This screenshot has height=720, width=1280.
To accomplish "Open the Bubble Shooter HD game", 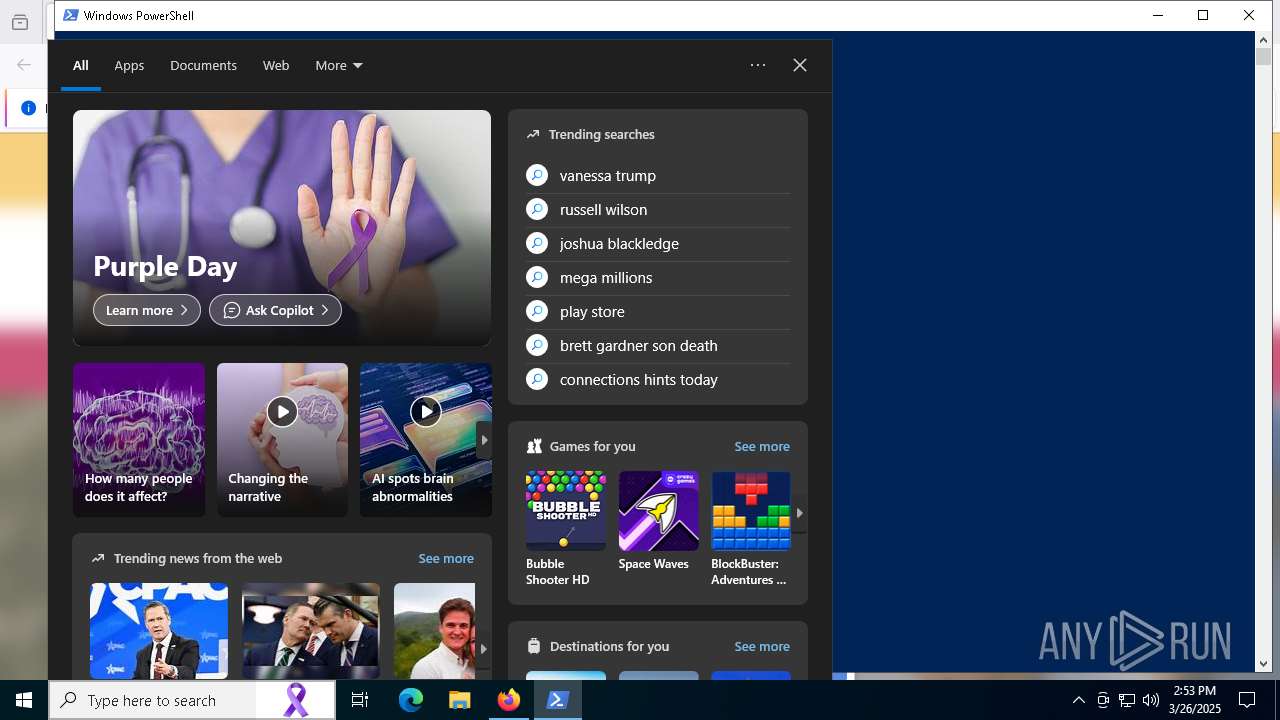I will pyautogui.click(x=566, y=529).
